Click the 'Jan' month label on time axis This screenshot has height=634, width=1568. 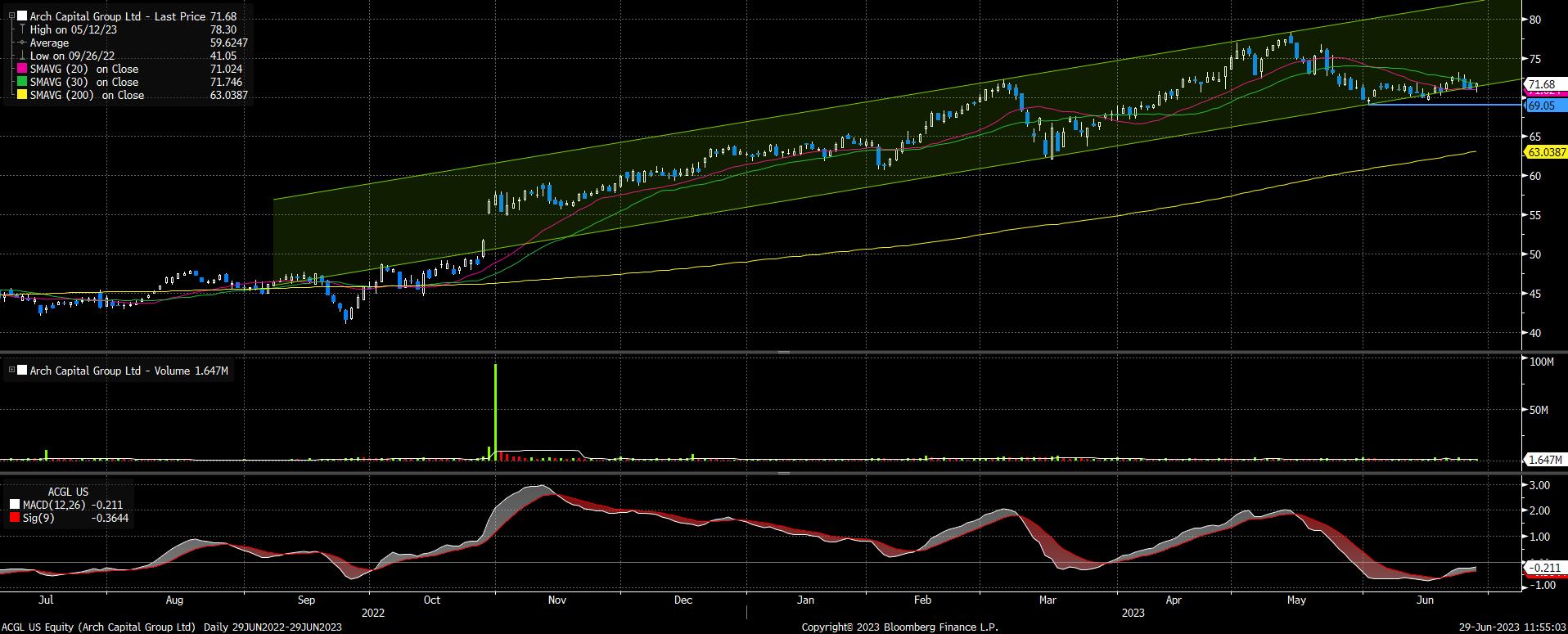coord(806,600)
